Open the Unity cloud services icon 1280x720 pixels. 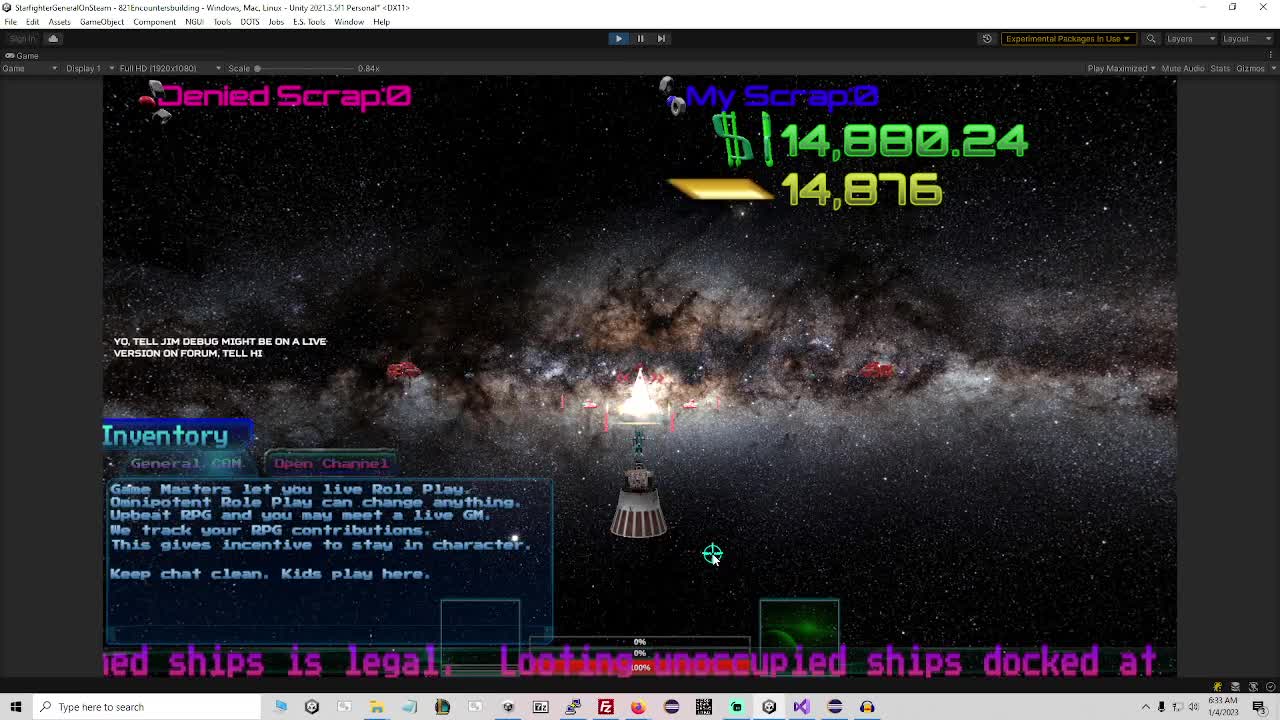click(53, 39)
